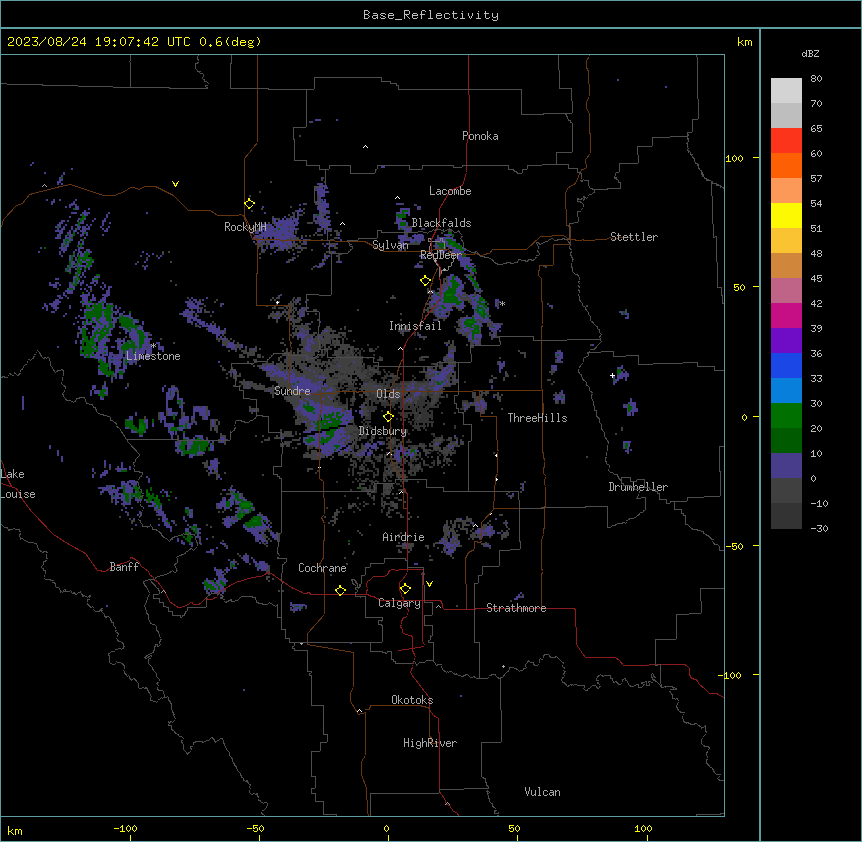This screenshot has width=862, height=842.
Task: Select the yellow 54 dBZ legend swatch
Action: (x=786, y=215)
